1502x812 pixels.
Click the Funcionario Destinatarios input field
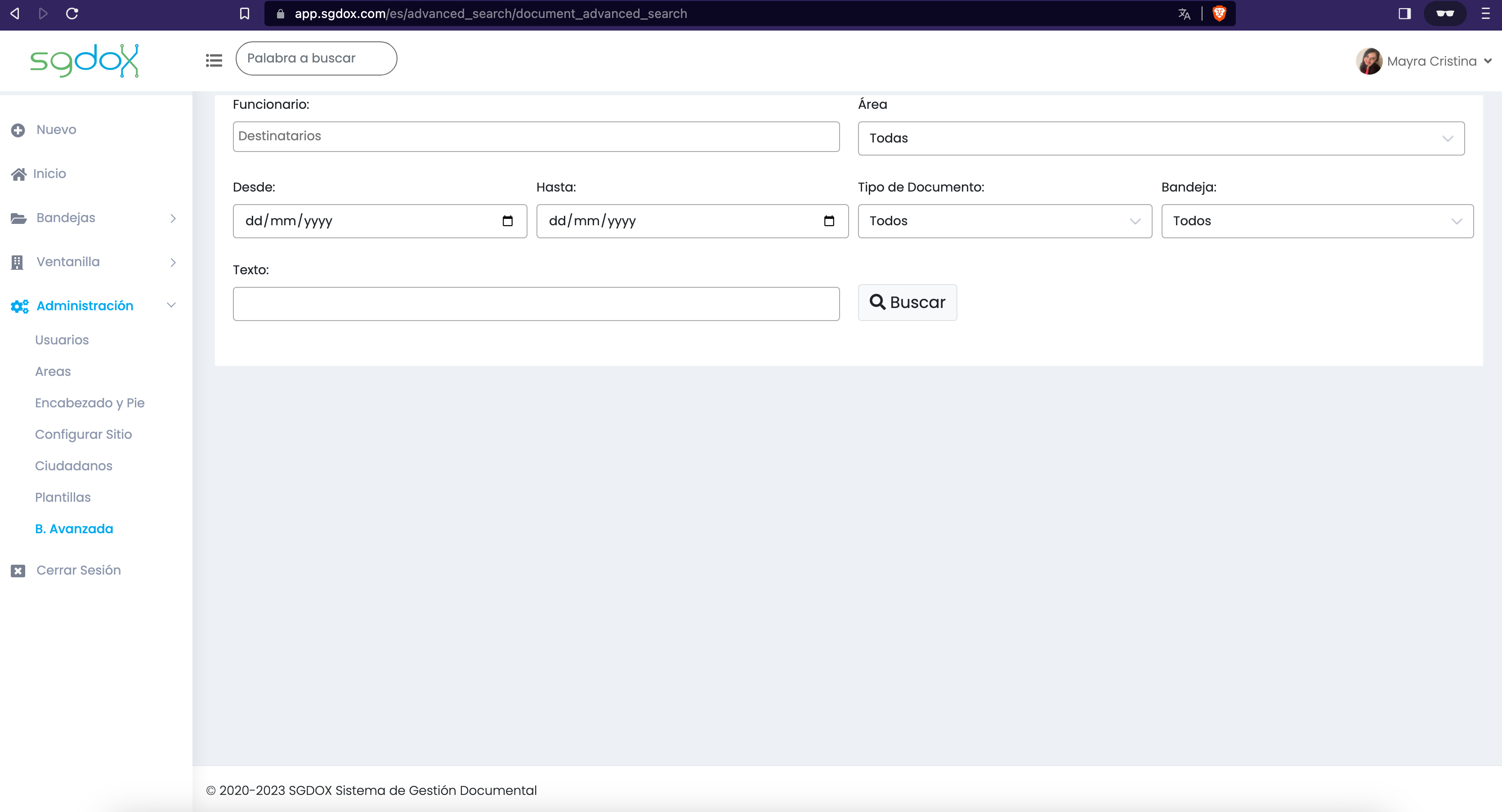[x=536, y=136]
